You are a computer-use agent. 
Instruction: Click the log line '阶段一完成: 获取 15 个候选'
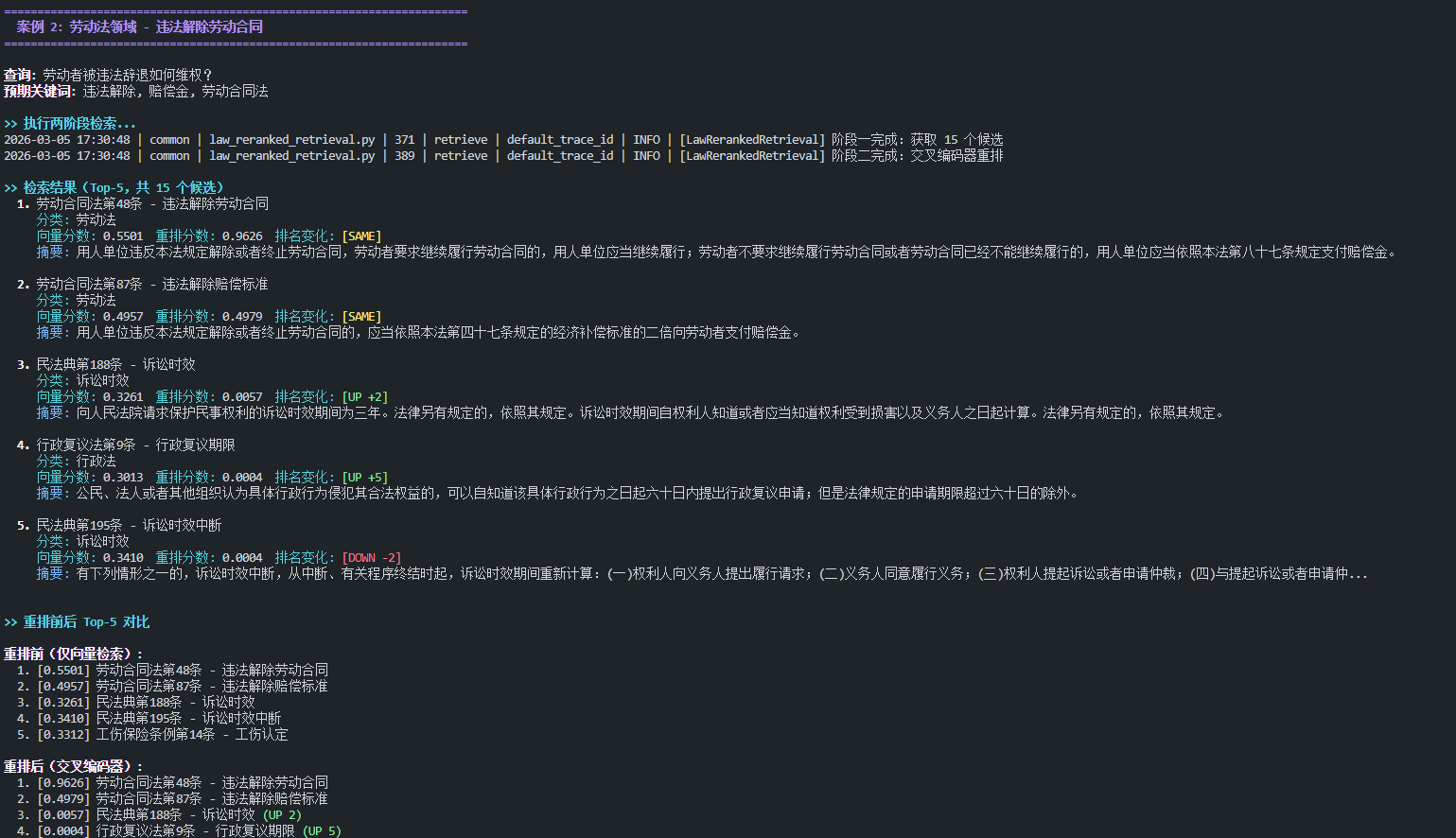click(x=917, y=139)
